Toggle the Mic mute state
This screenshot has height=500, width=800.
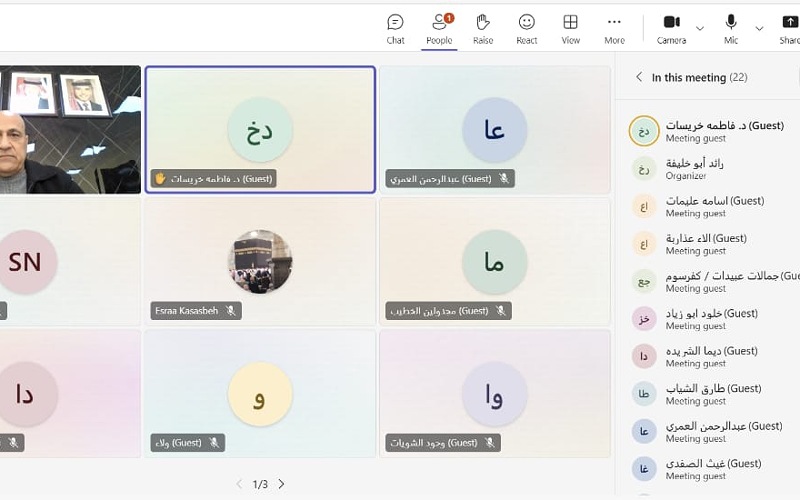pyautogui.click(x=731, y=28)
